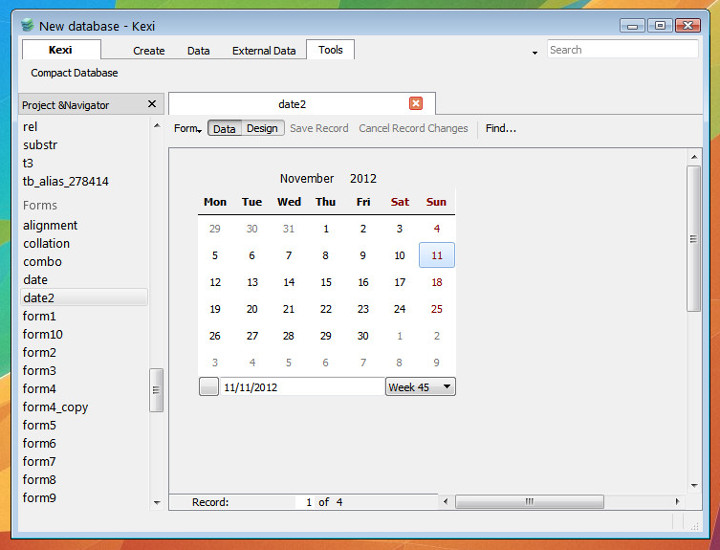Viewport: 720px width, 550px height.
Task: Click the Find... button
Action: point(500,128)
